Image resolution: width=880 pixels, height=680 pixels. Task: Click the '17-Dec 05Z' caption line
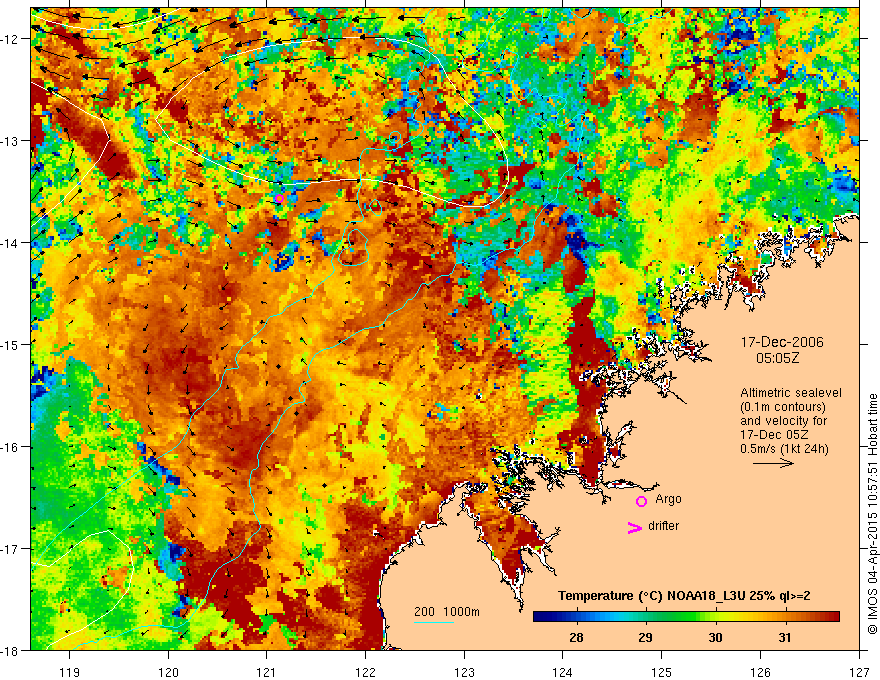[772, 435]
